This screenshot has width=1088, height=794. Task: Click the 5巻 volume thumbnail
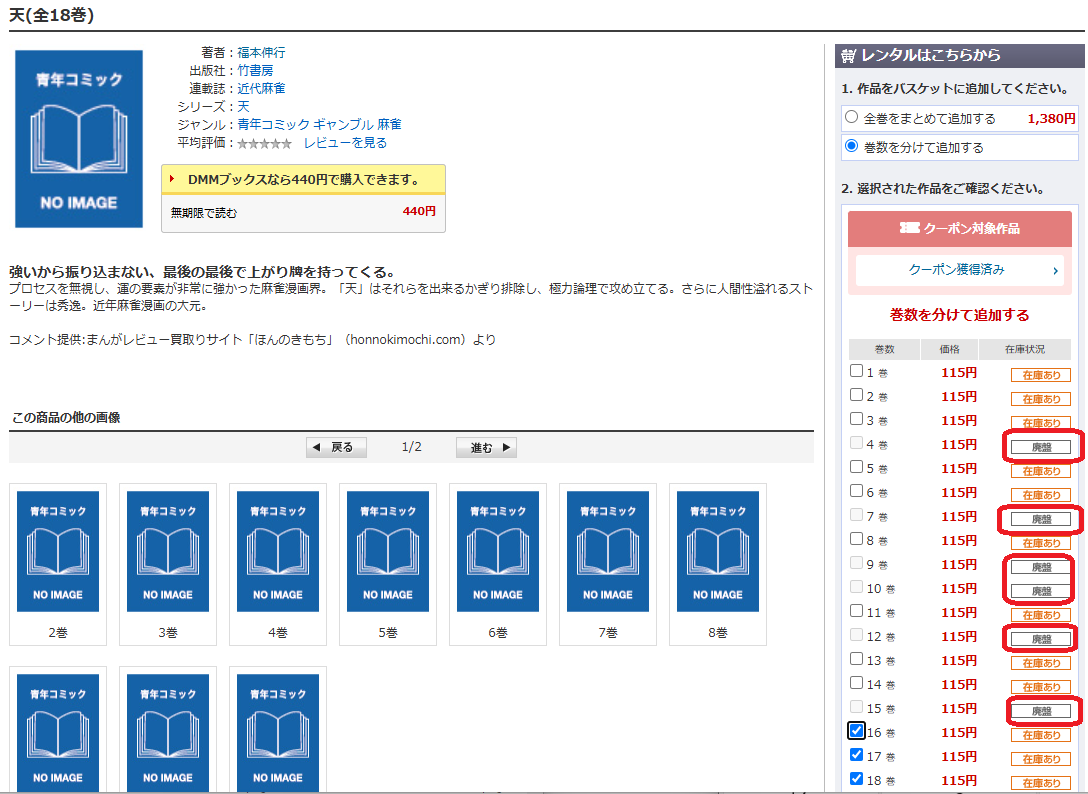[x=389, y=550]
